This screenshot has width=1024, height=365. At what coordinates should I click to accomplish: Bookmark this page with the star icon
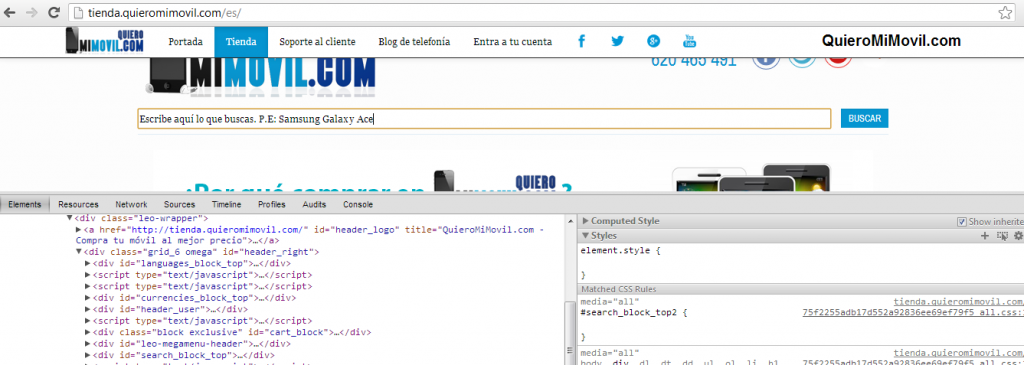pyautogui.click(x=1005, y=12)
